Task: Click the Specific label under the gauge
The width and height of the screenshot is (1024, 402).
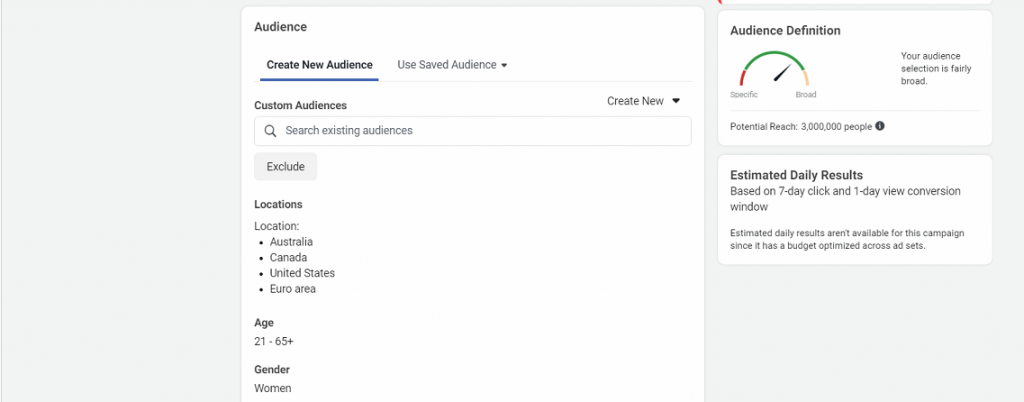Action: click(744, 95)
